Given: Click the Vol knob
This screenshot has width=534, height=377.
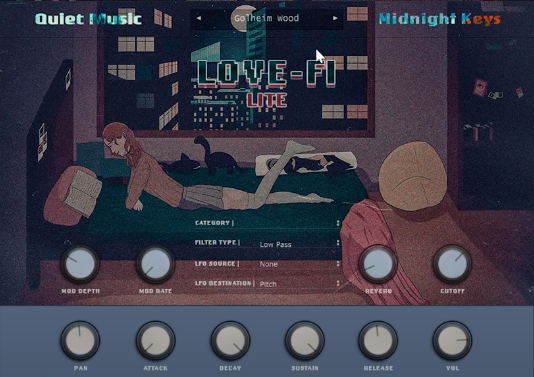Looking at the screenshot, I should [x=452, y=340].
